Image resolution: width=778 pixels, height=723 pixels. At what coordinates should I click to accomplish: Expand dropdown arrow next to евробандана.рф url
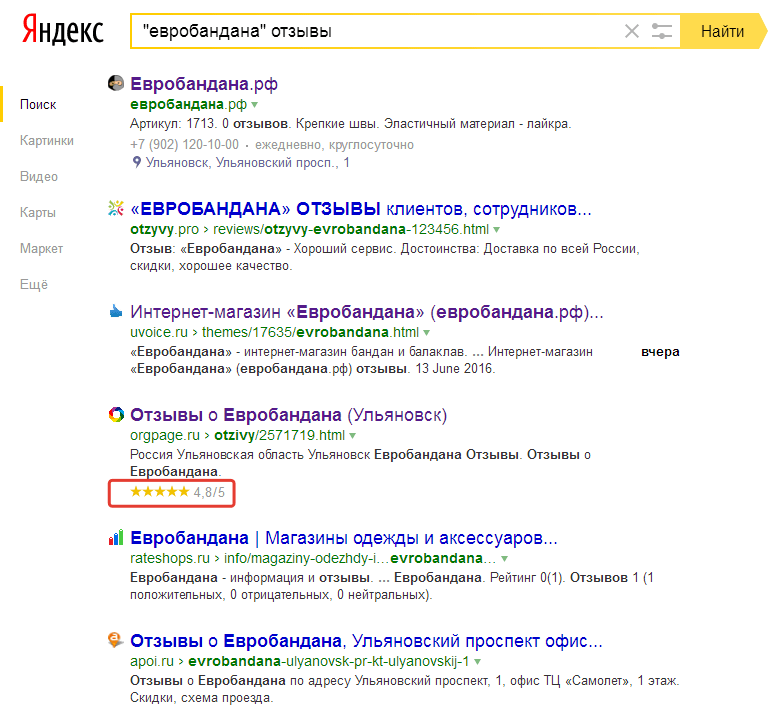click(x=255, y=105)
